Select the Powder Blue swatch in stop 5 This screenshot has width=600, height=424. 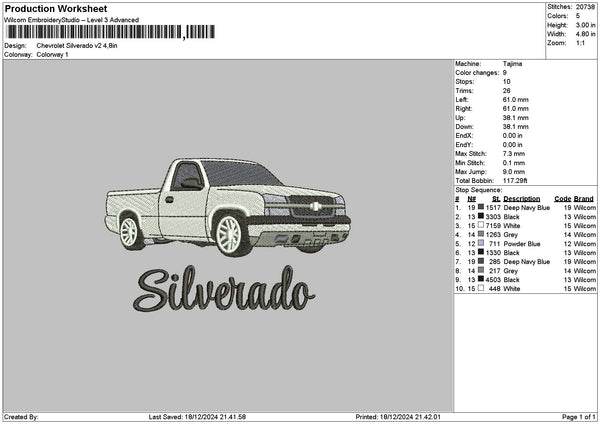pyautogui.click(x=481, y=243)
